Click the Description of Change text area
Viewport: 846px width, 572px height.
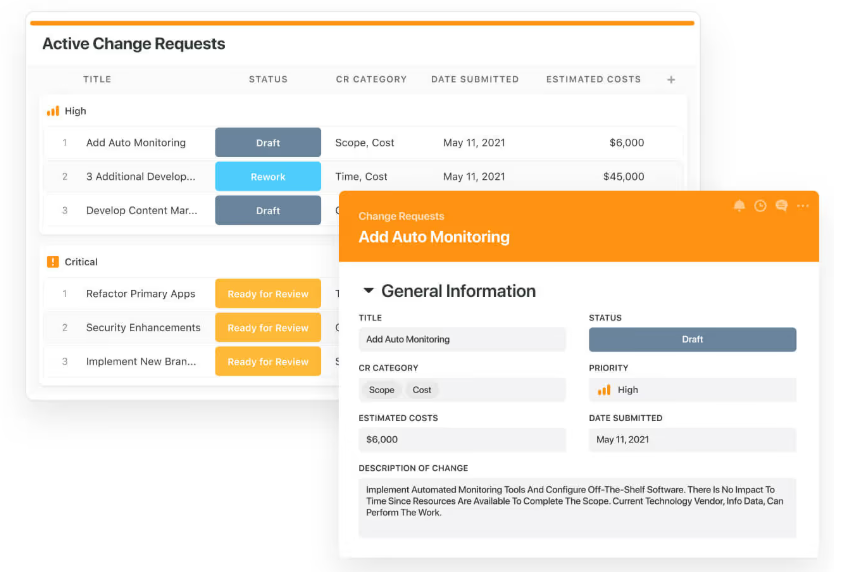577,508
